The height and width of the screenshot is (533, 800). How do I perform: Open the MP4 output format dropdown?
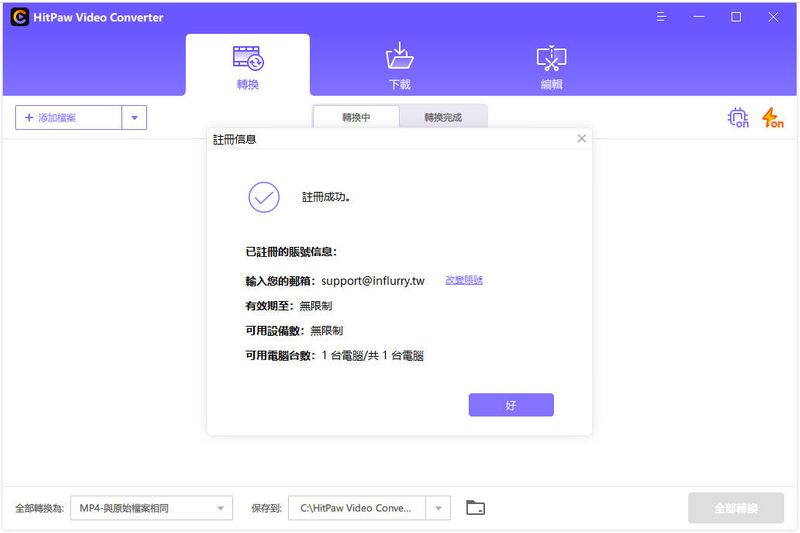pyautogui.click(x=152, y=508)
